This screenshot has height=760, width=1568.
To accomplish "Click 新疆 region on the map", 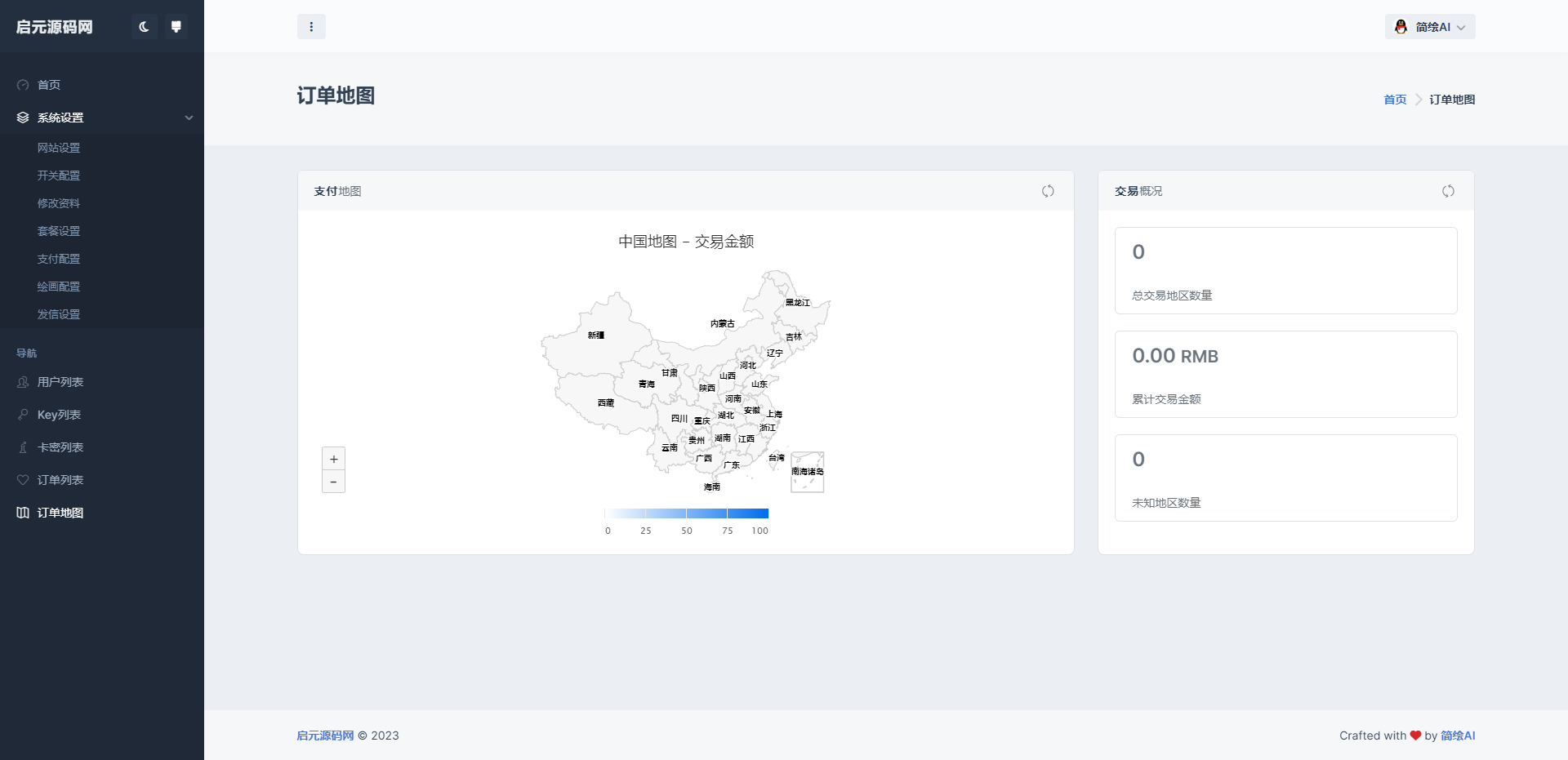I will tap(596, 336).
